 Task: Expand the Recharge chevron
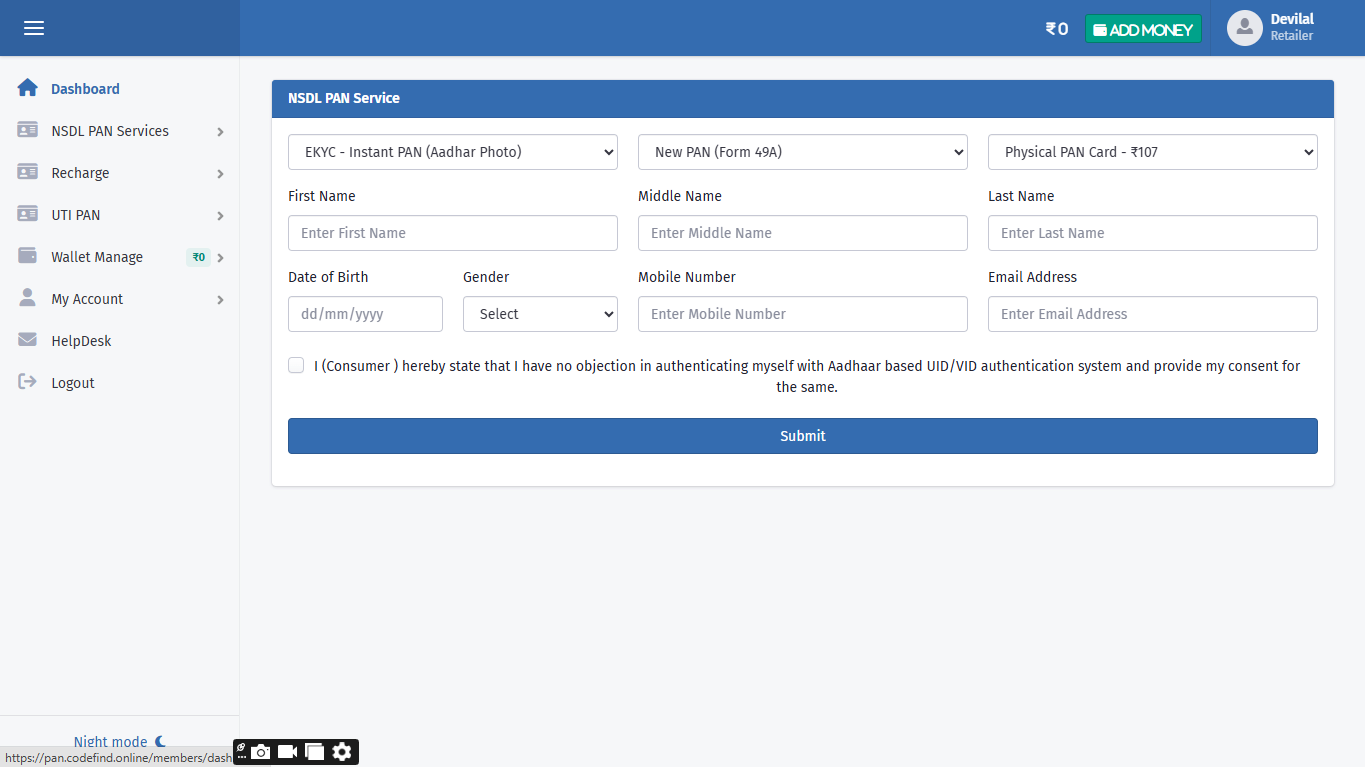point(220,174)
